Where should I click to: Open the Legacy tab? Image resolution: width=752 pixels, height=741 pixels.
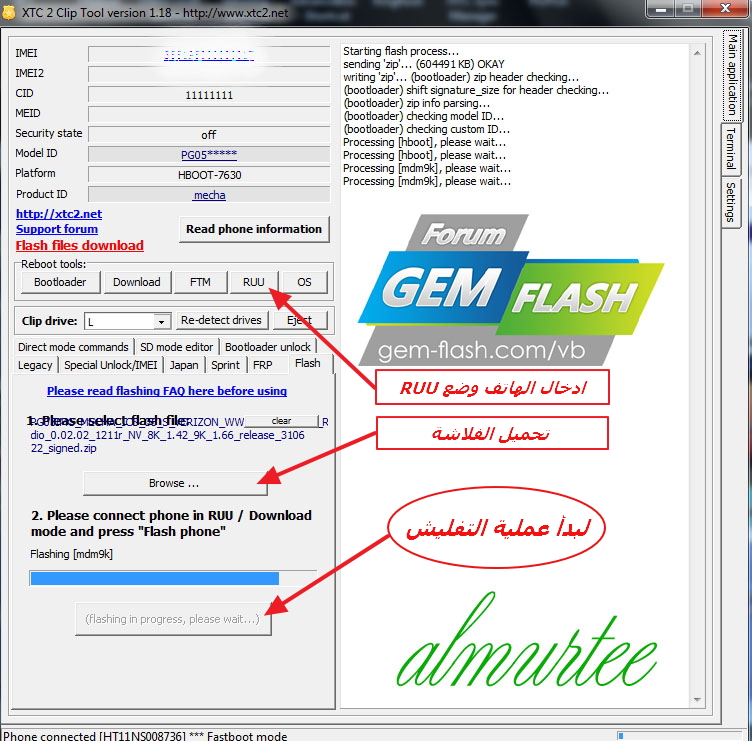pyautogui.click(x=35, y=365)
